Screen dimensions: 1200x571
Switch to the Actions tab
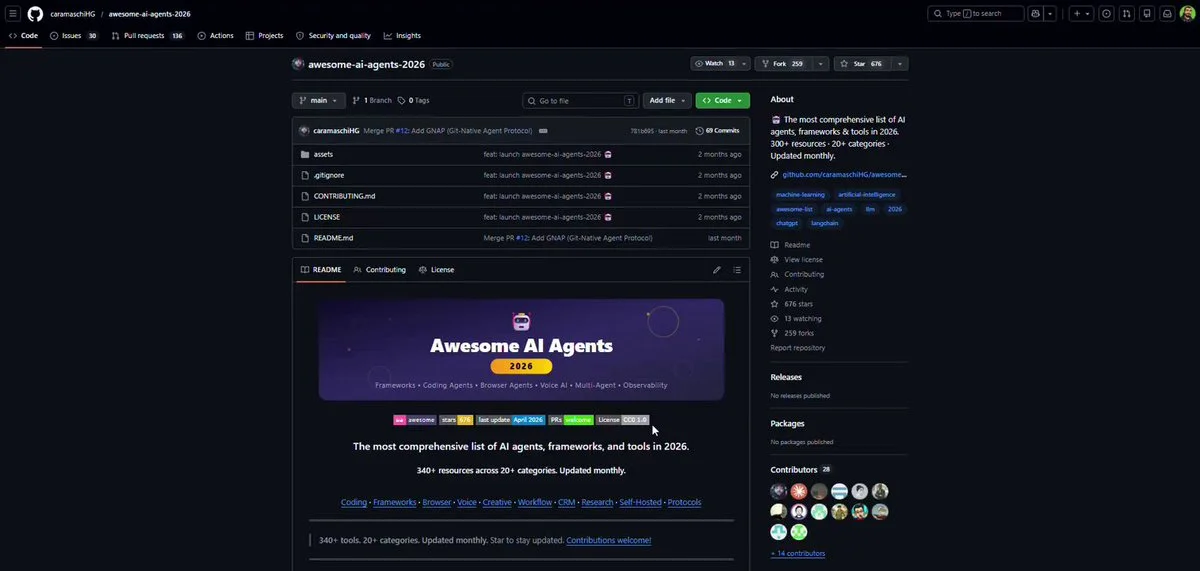[215, 36]
